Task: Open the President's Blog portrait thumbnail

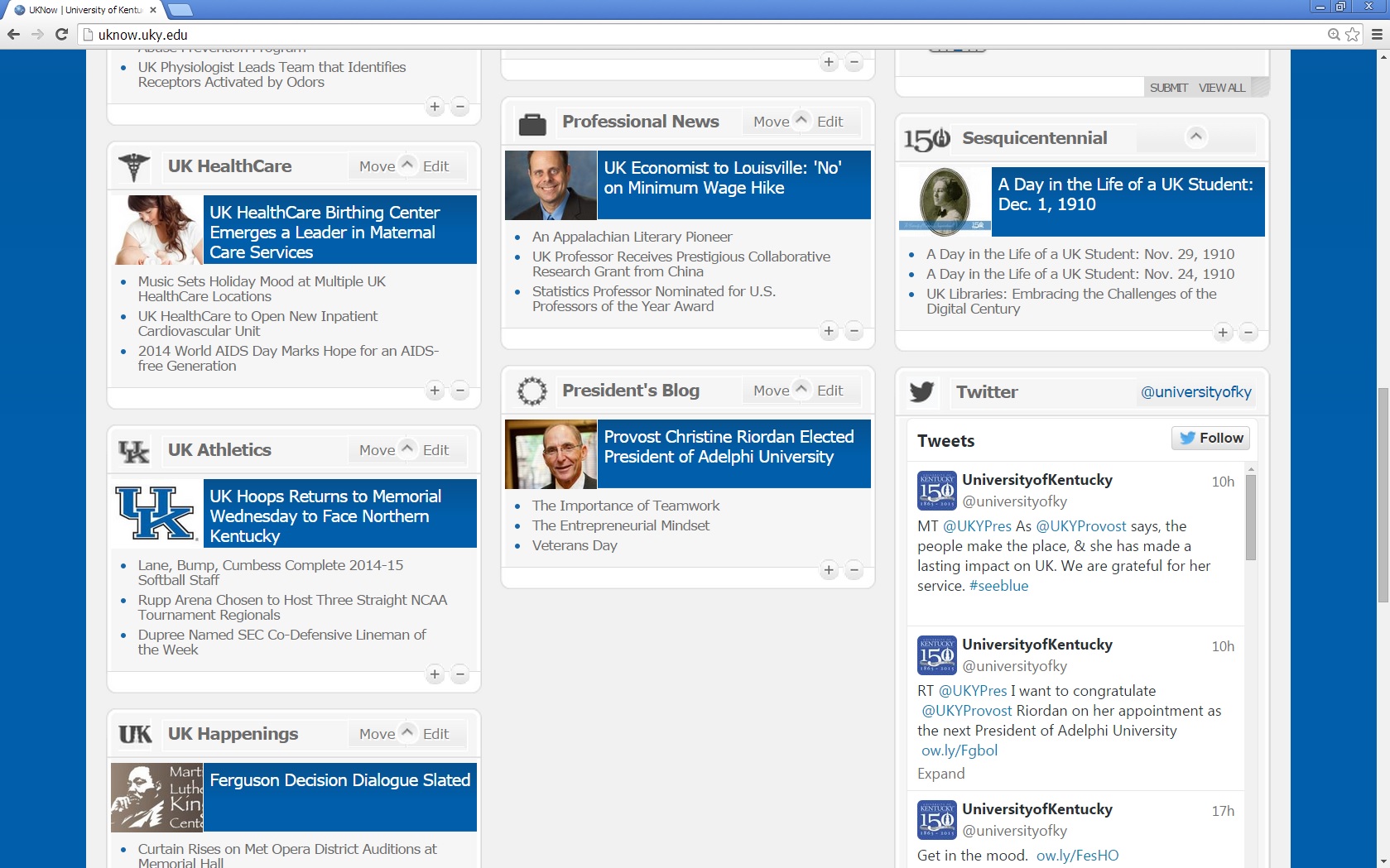Action: click(551, 454)
